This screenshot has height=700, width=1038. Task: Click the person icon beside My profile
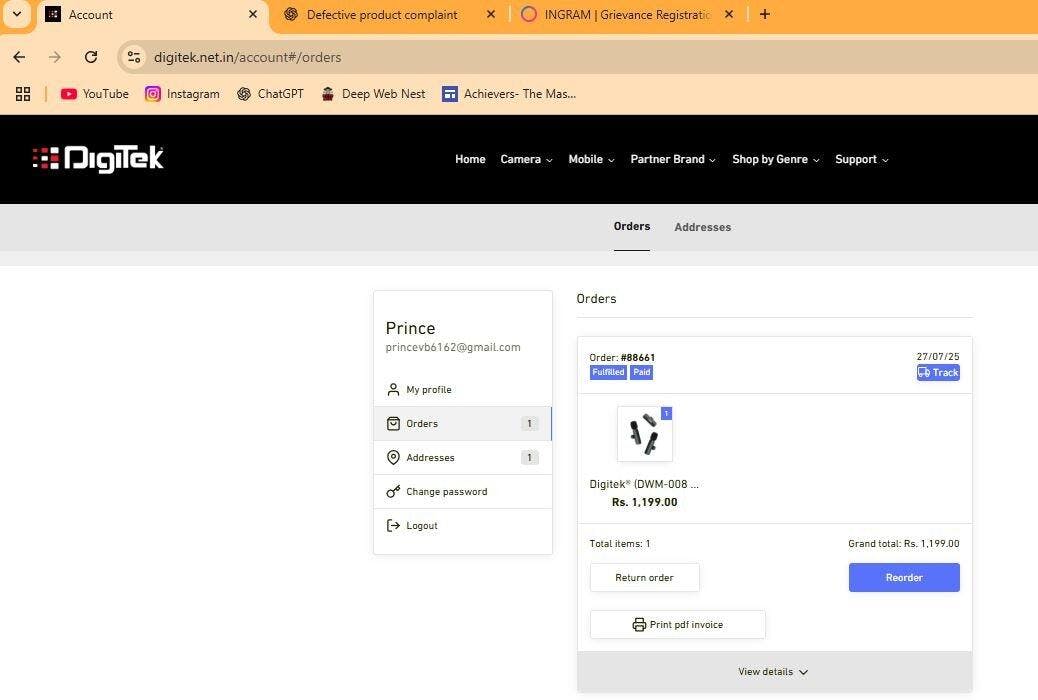pos(393,389)
